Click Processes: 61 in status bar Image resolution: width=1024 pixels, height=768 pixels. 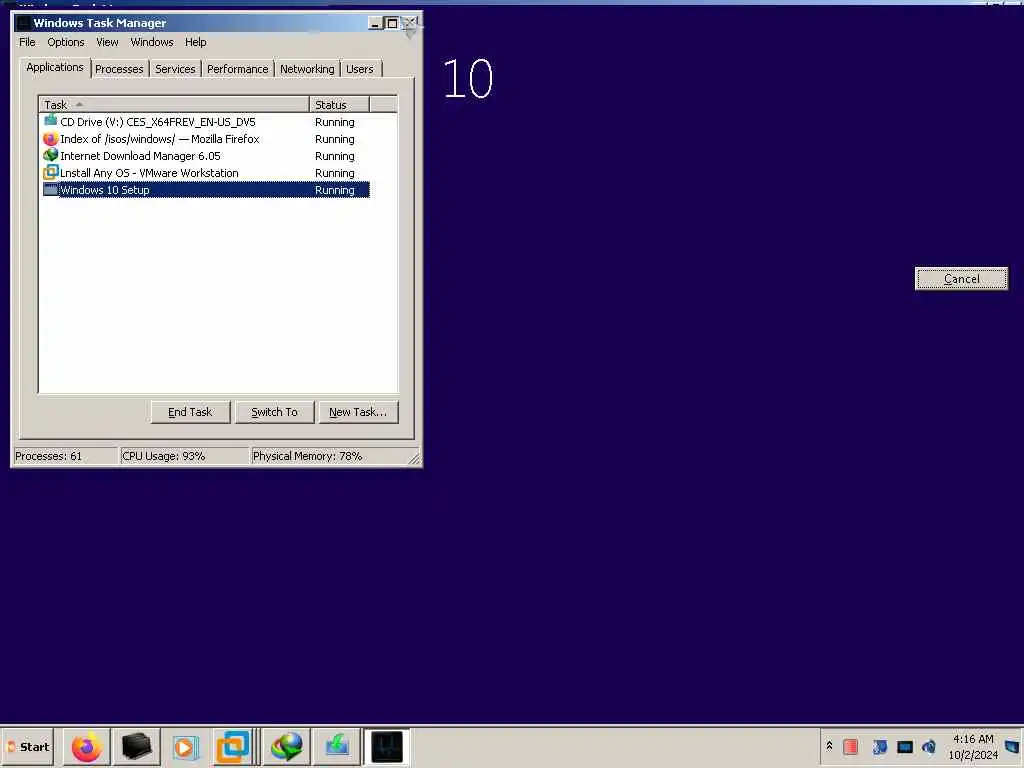(x=65, y=456)
